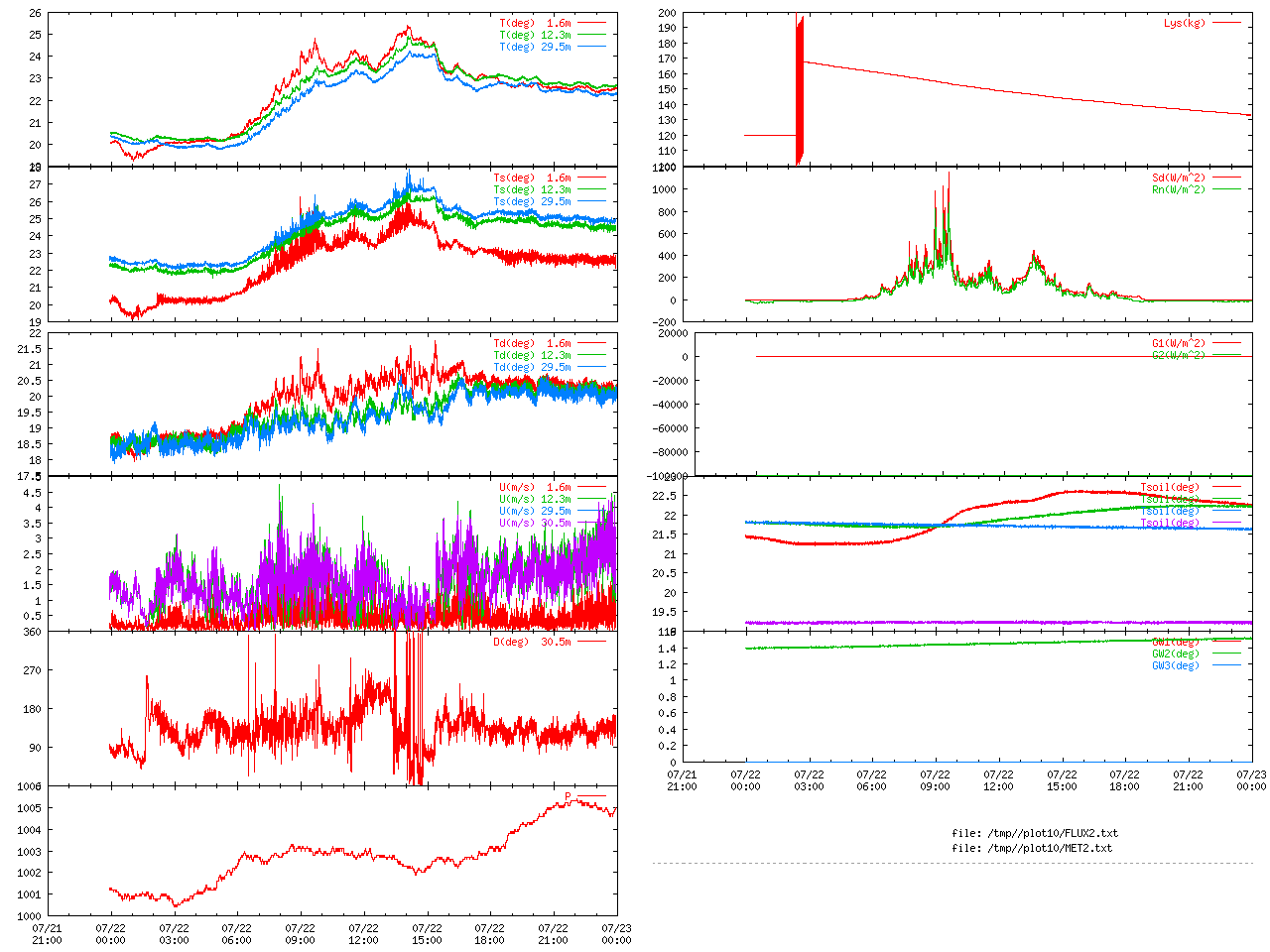This screenshot has height=952, width=1270.
Task: Click the purple Tsoil(deg) legend entry
Action: 1170,523
